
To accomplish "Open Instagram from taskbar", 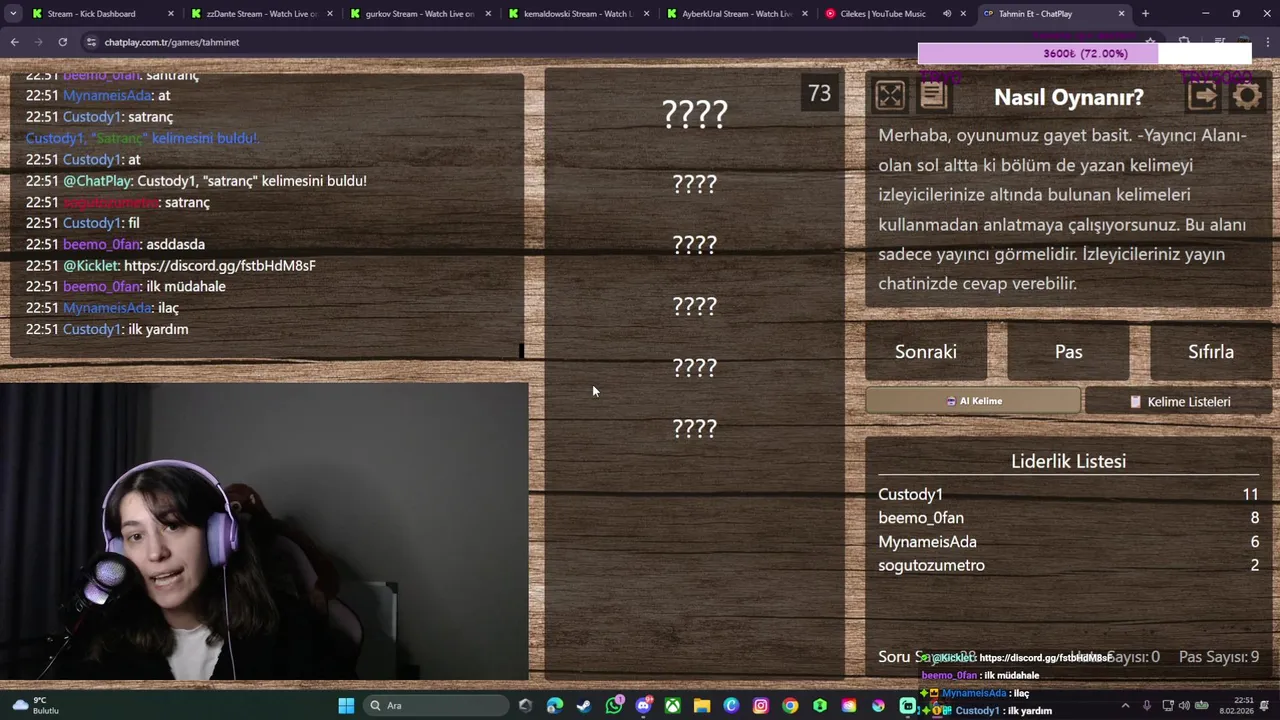I will click(760, 705).
